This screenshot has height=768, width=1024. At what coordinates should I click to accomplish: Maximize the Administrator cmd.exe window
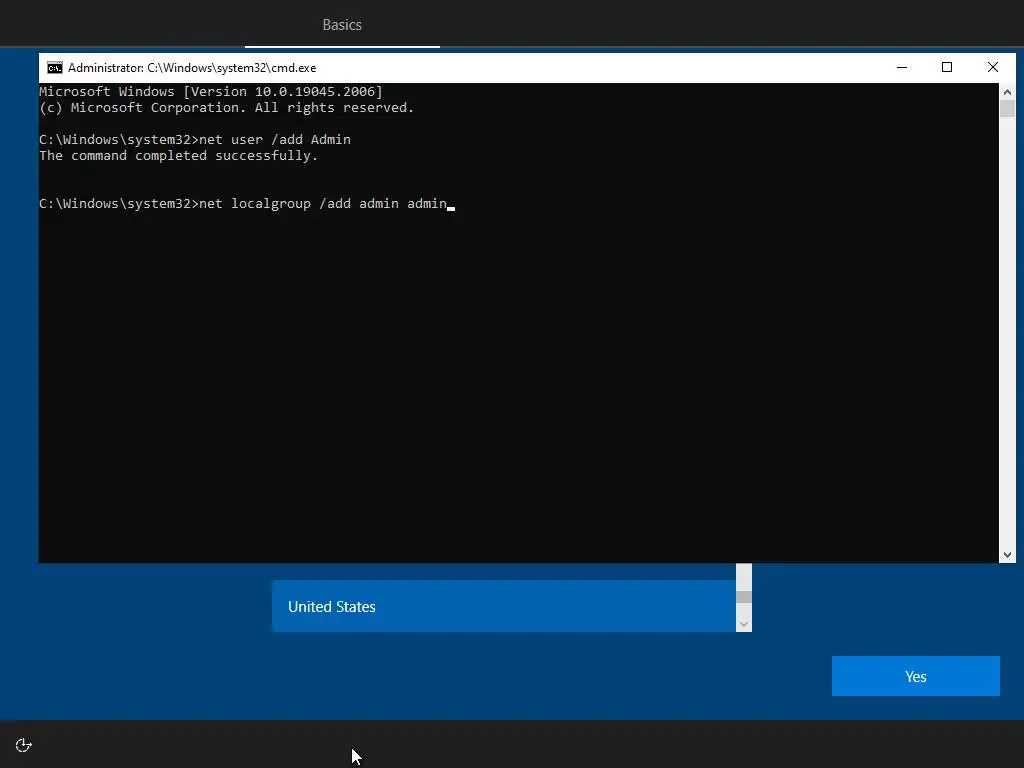click(947, 67)
